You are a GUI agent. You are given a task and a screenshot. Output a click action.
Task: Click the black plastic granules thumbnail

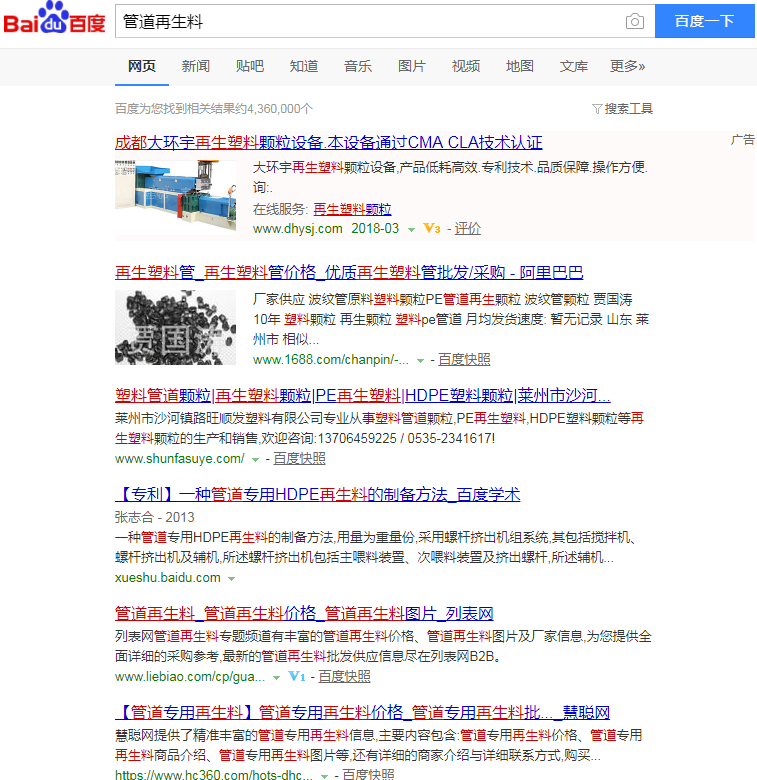[175, 327]
